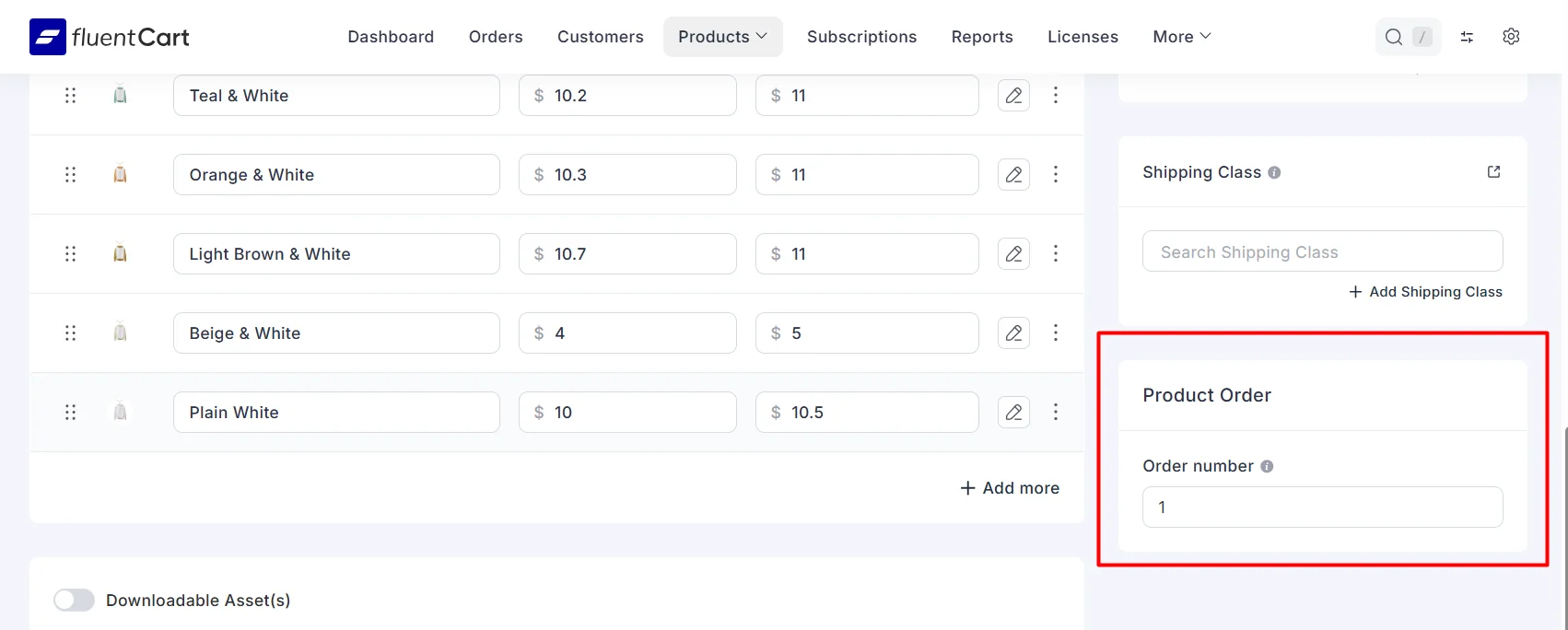Screen dimensions: 1568x630
Task: Edit the Plain White variation
Action: 1013,413
